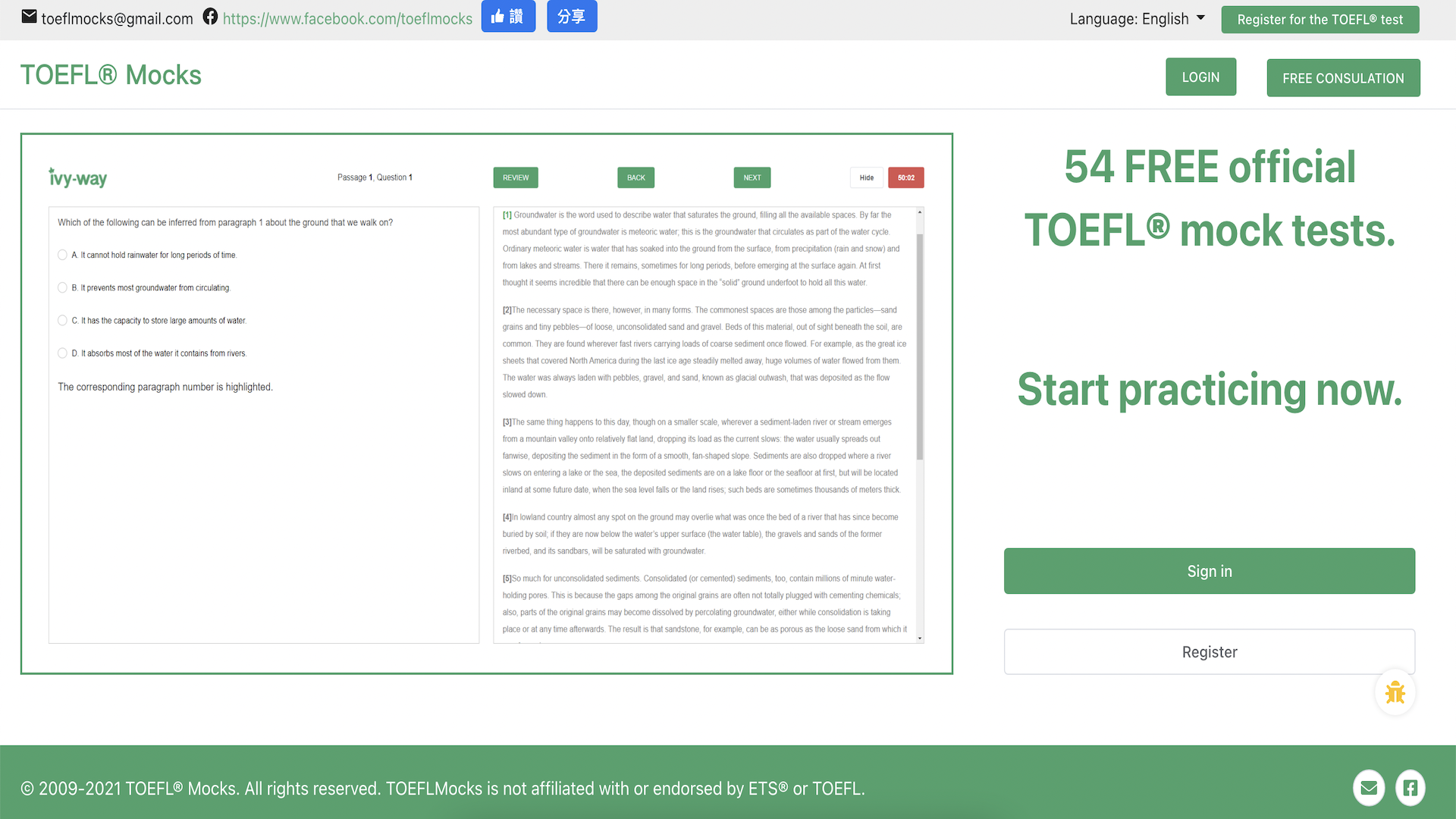Click the NEXT button in the test preview
Viewport: 1456px width, 819px height.
point(752,177)
